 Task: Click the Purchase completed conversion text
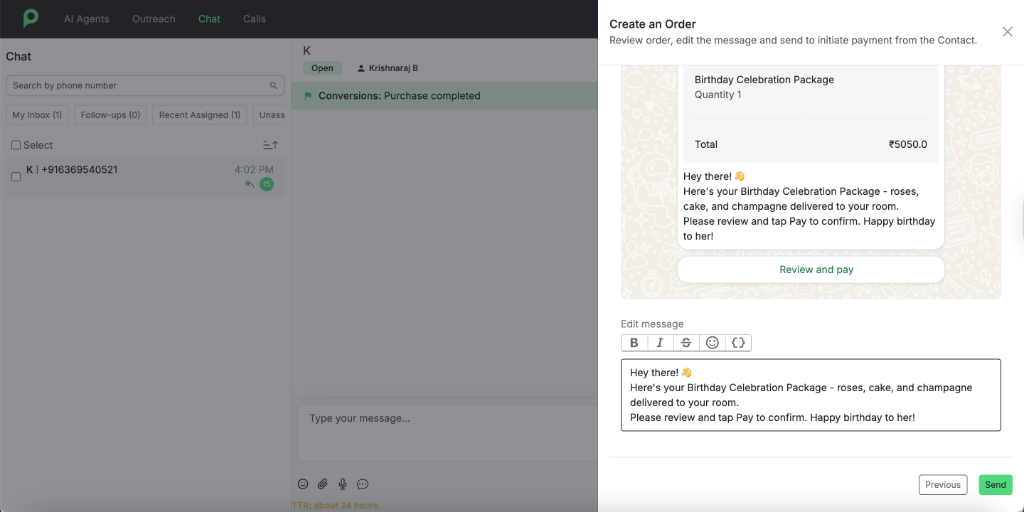(x=432, y=96)
